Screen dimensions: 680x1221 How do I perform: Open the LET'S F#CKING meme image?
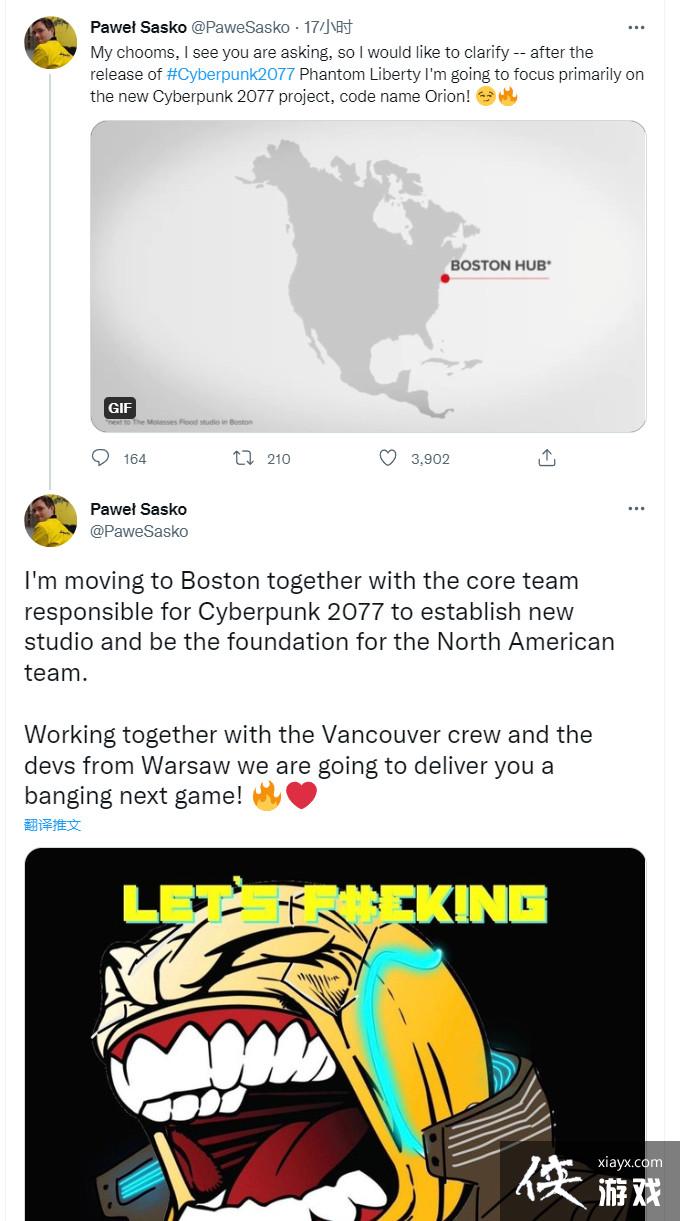pyautogui.click(x=335, y=1030)
